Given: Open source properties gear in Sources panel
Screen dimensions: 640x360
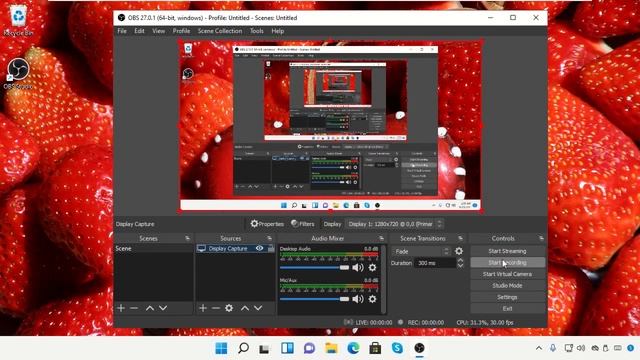Looking at the screenshot, I should (229, 308).
